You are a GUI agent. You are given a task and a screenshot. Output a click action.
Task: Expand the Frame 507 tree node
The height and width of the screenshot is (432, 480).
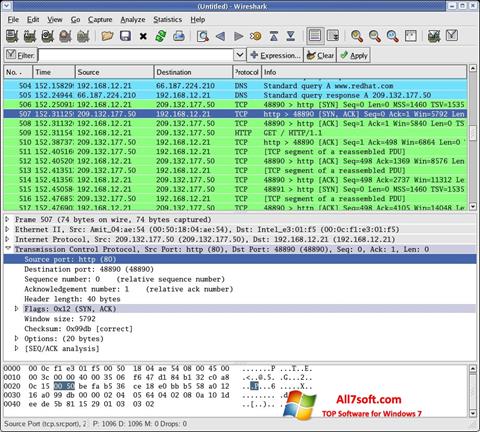point(7,219)
